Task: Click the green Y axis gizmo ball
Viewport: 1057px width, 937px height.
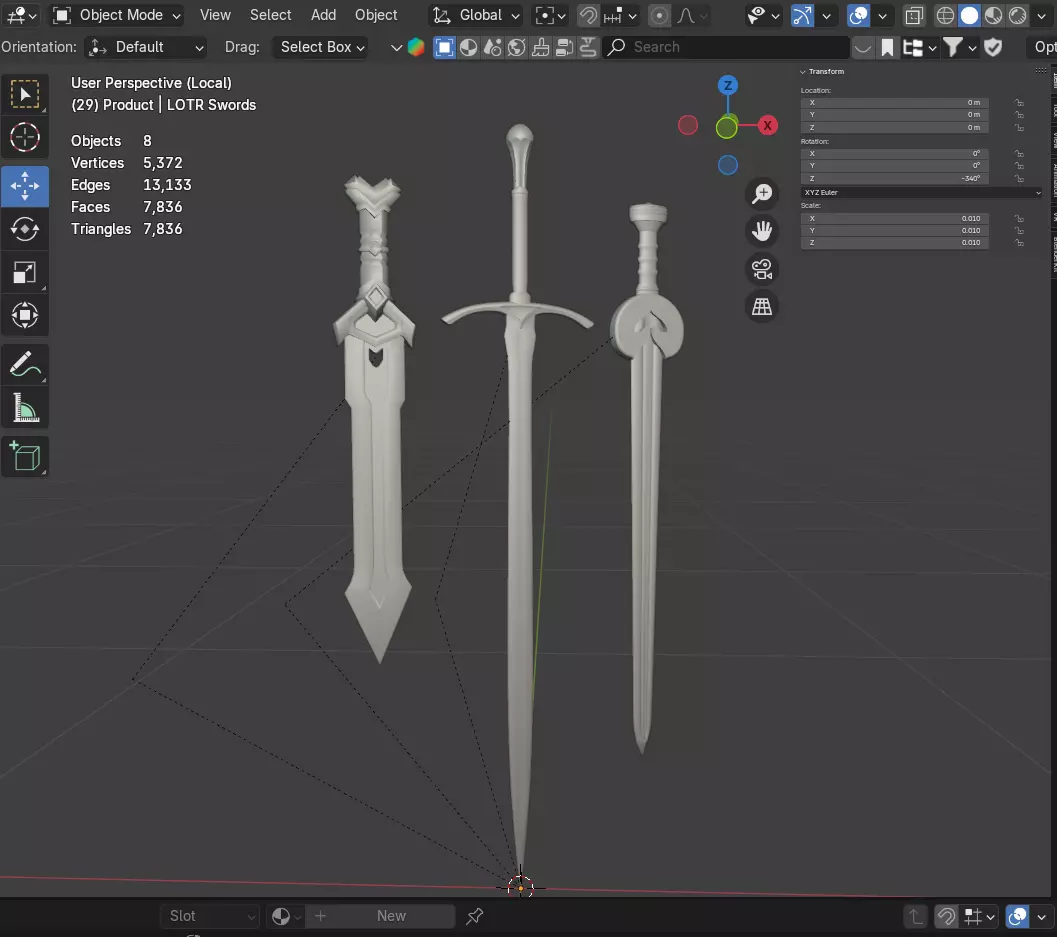Action: coord(726,127)
